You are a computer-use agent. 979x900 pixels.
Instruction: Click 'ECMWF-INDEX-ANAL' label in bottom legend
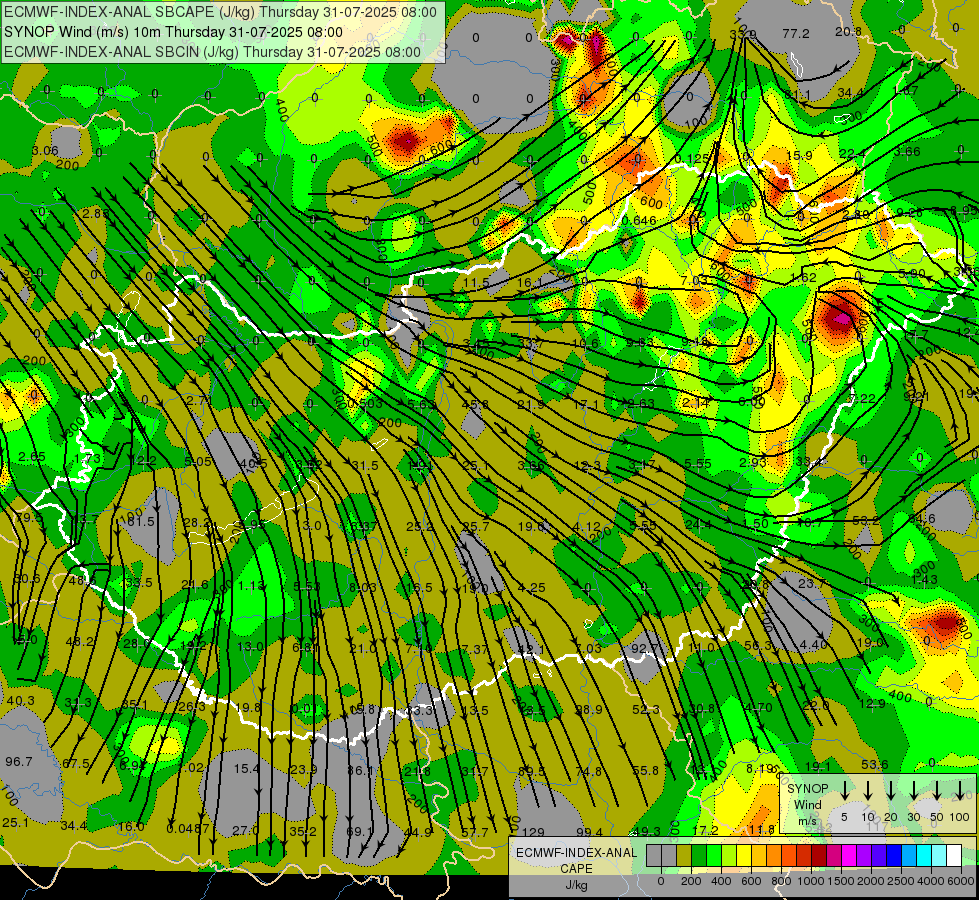tap(576, 853)
